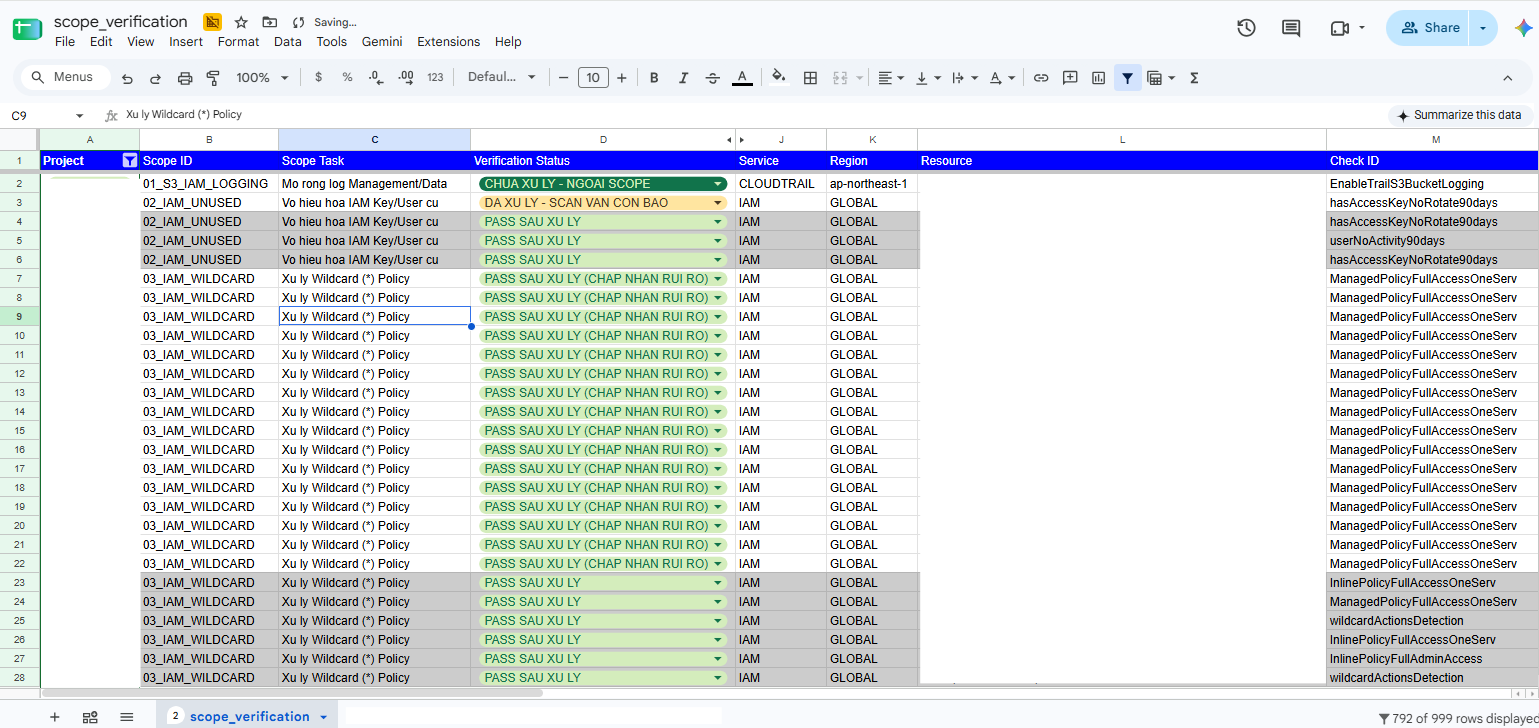Select cell 01_S3_IAM_LOGGING
The width and height of the screenshot is (1539, 728).
point(209,184)
